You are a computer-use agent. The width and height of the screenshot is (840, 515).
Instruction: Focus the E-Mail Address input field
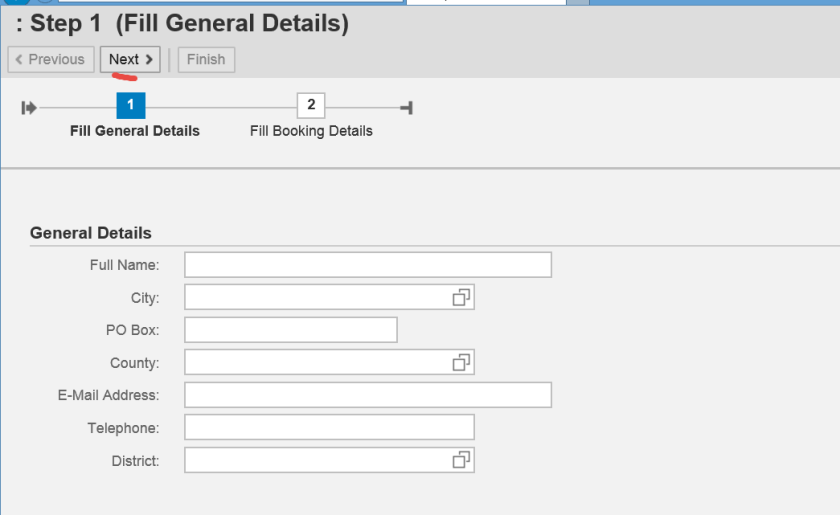[367, 395]
